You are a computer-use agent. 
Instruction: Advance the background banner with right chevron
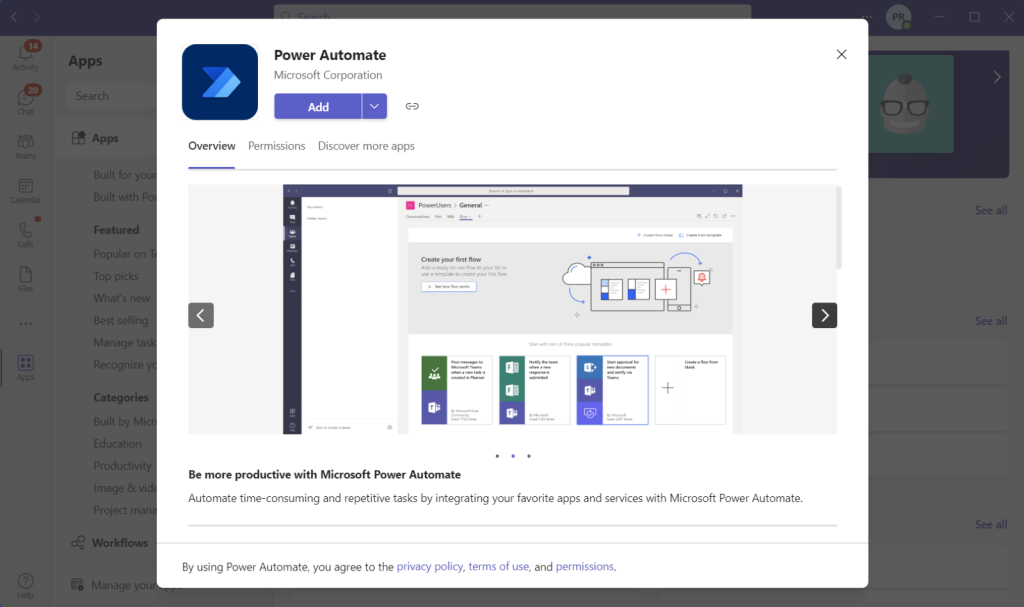coord(997,77)
